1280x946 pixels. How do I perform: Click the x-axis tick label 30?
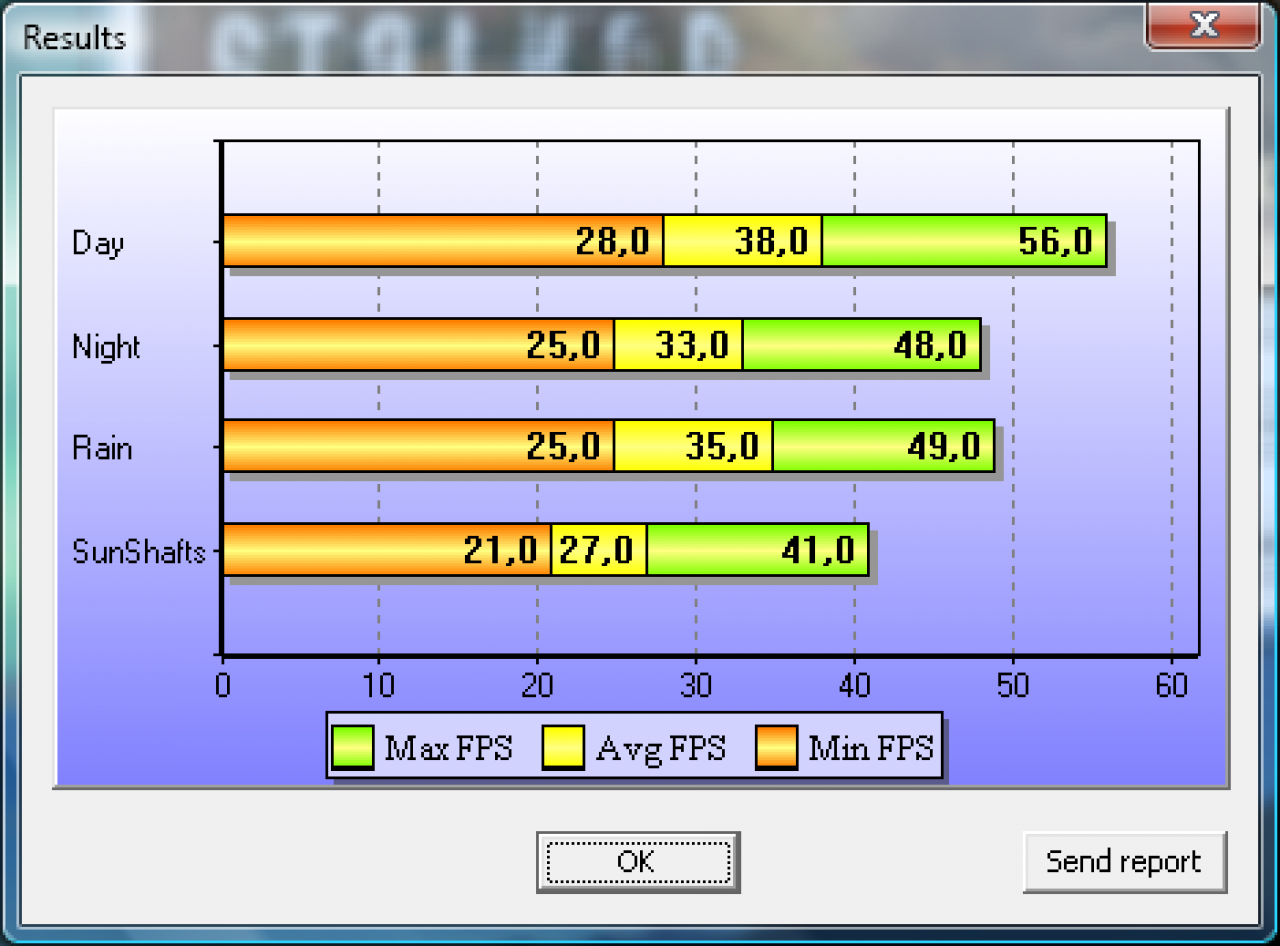(x=696, y=685)
